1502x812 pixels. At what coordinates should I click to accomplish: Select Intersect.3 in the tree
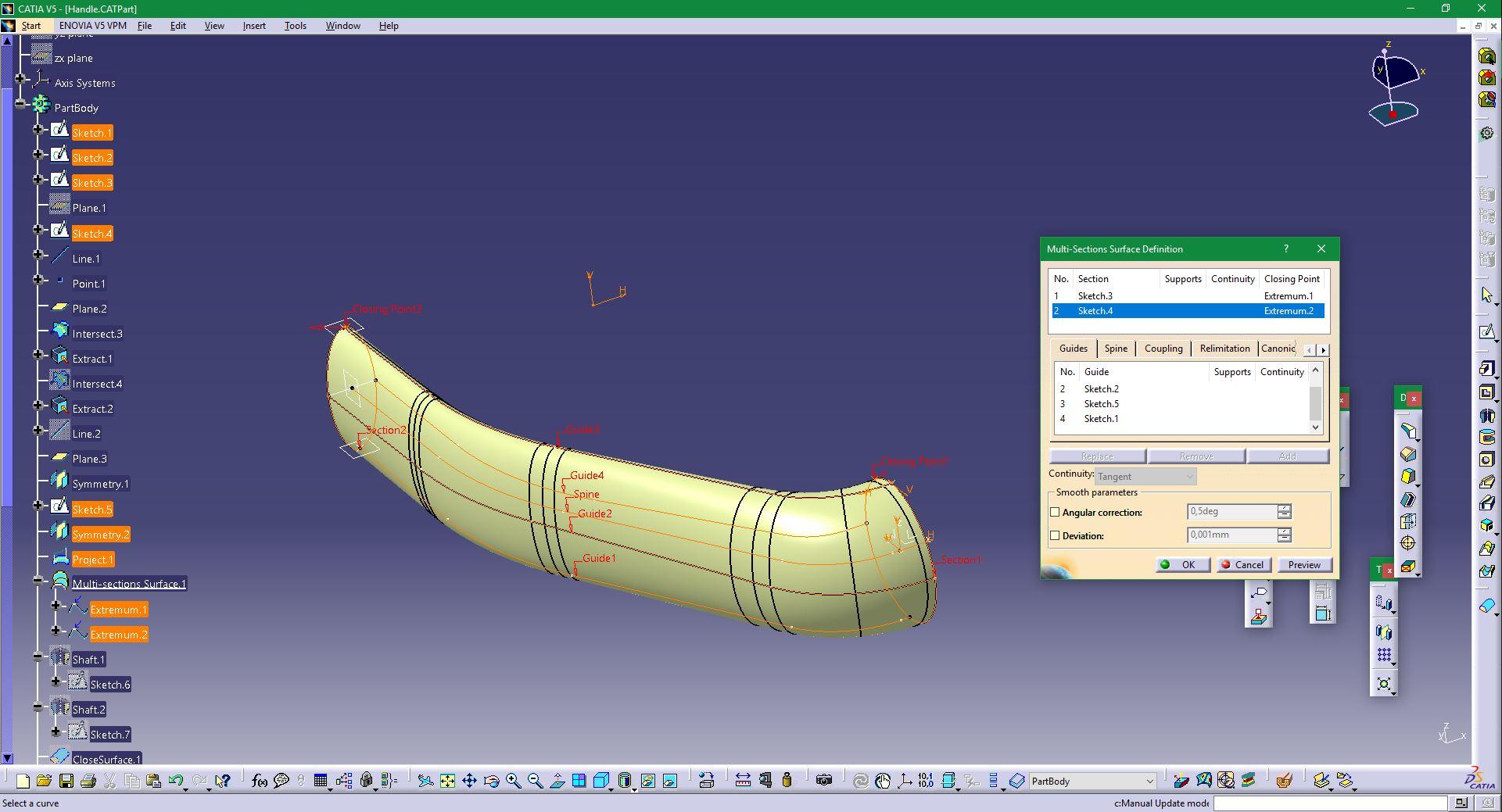(x=97, y=334)
